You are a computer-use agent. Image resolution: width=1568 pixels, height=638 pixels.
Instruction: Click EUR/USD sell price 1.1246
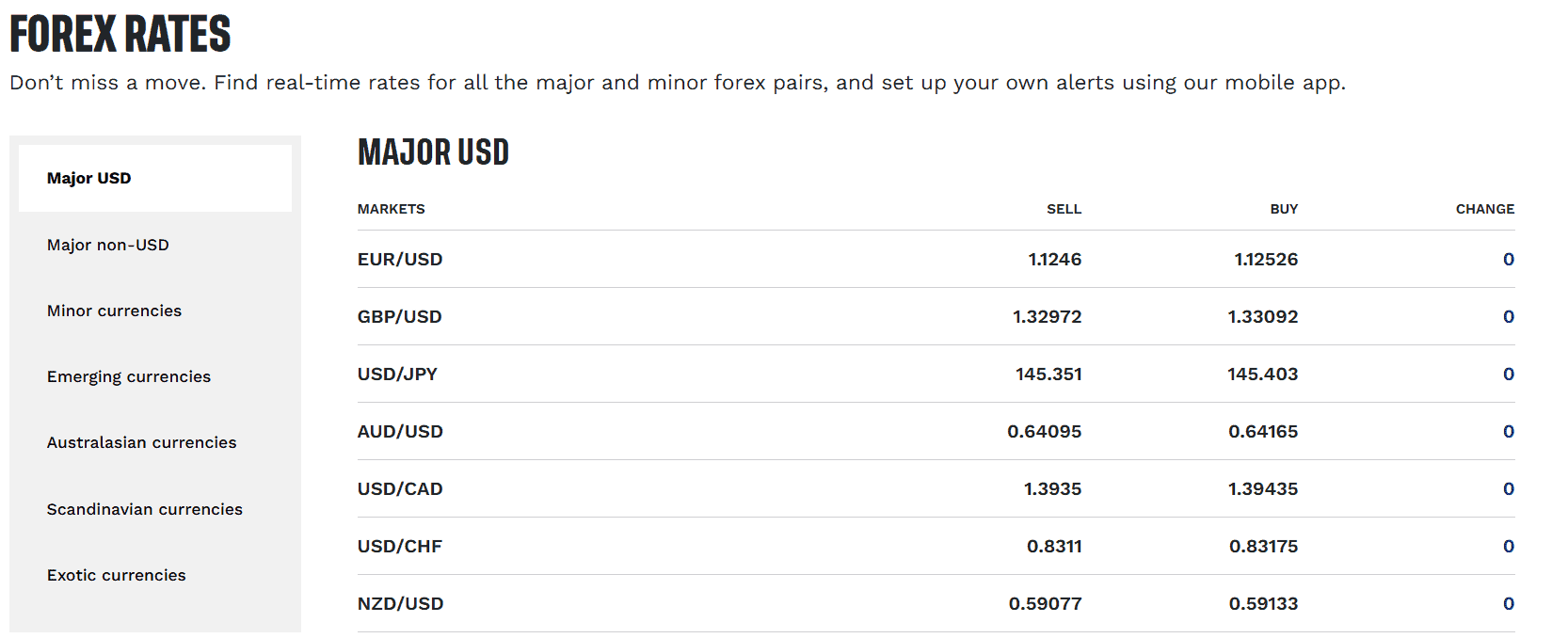click(x=1054, y=260)
